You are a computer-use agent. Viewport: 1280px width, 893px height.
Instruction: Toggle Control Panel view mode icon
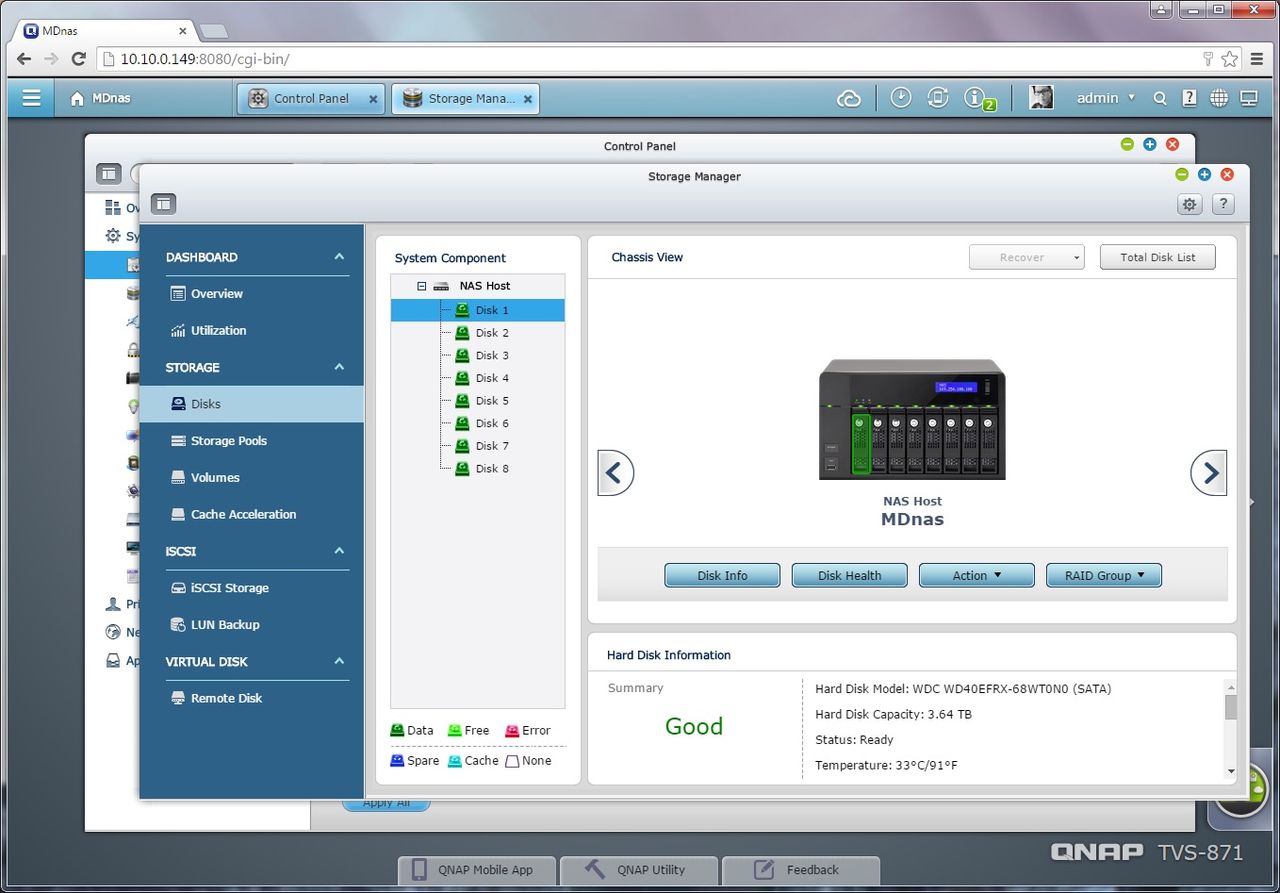108,174
